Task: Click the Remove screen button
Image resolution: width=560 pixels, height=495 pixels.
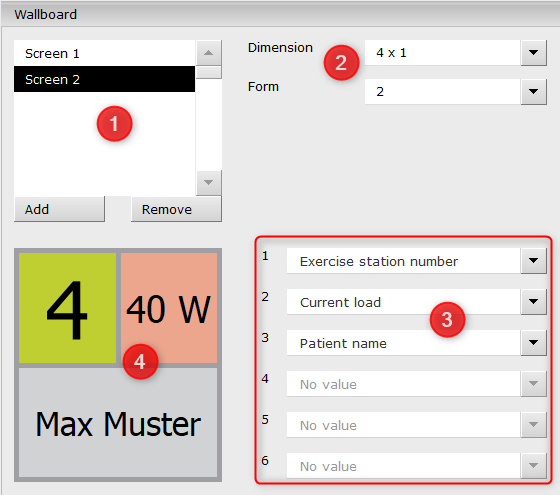Action: (x=176, y=209)
